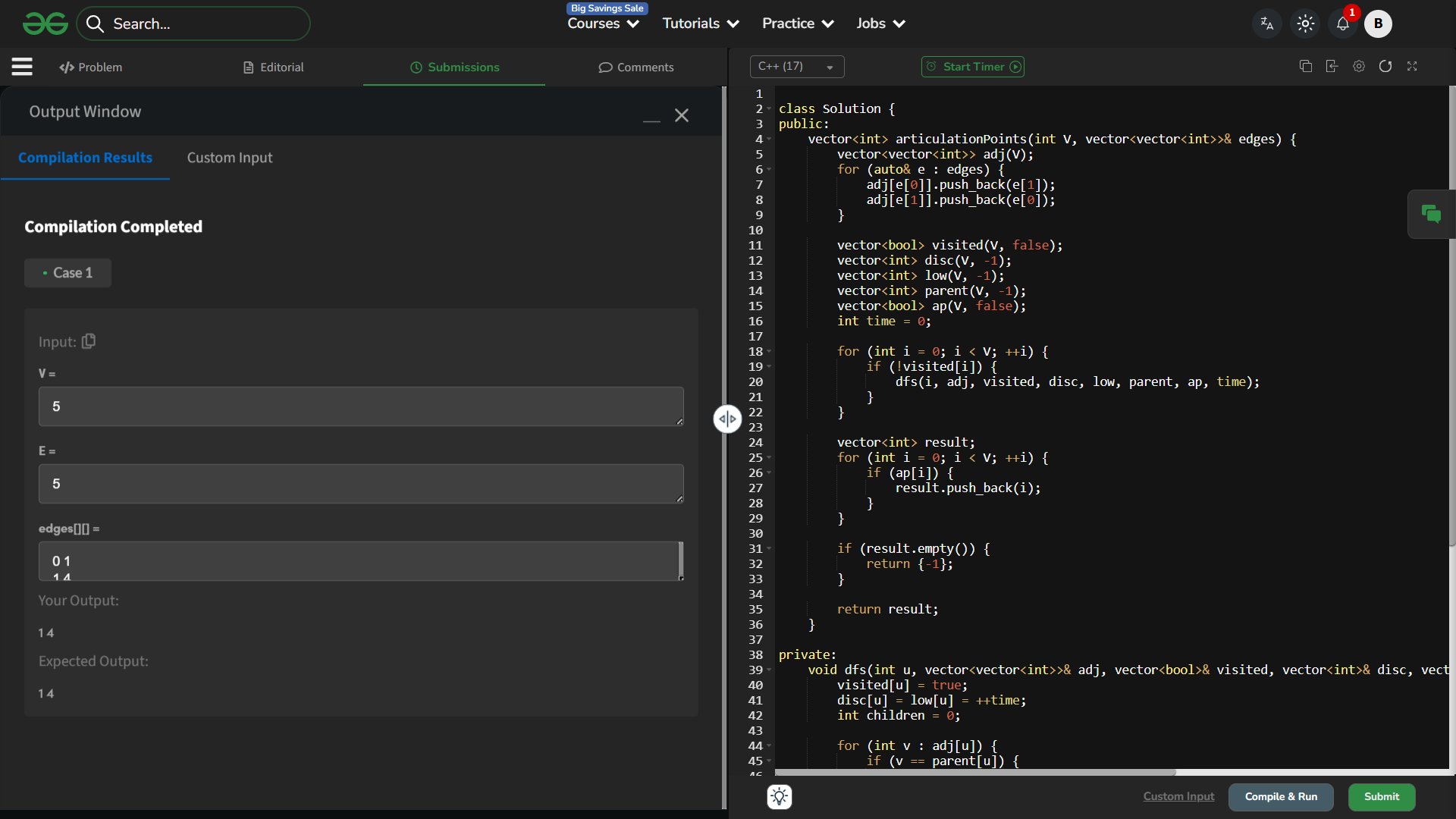This screenshot has width=1456, height=819.
Task: Start the timer toggle
Action: [973, 67]
